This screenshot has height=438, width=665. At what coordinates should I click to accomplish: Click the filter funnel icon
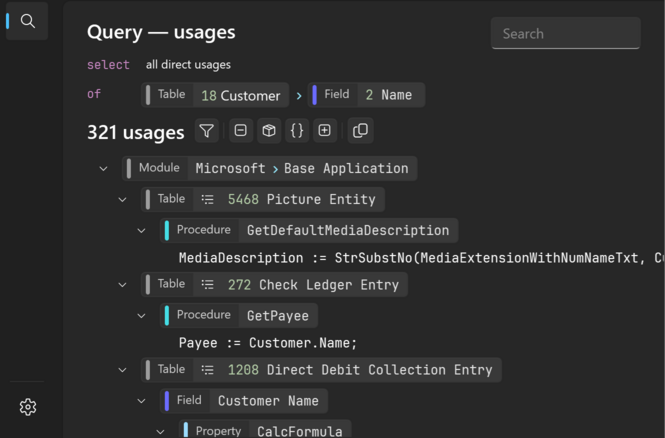coord(207,131)
